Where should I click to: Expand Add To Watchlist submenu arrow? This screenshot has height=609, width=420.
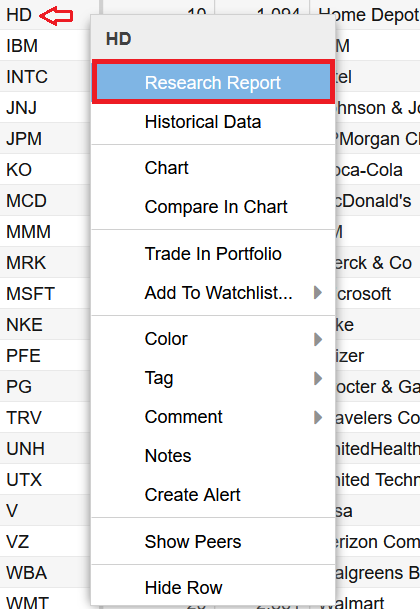point(317,292)
